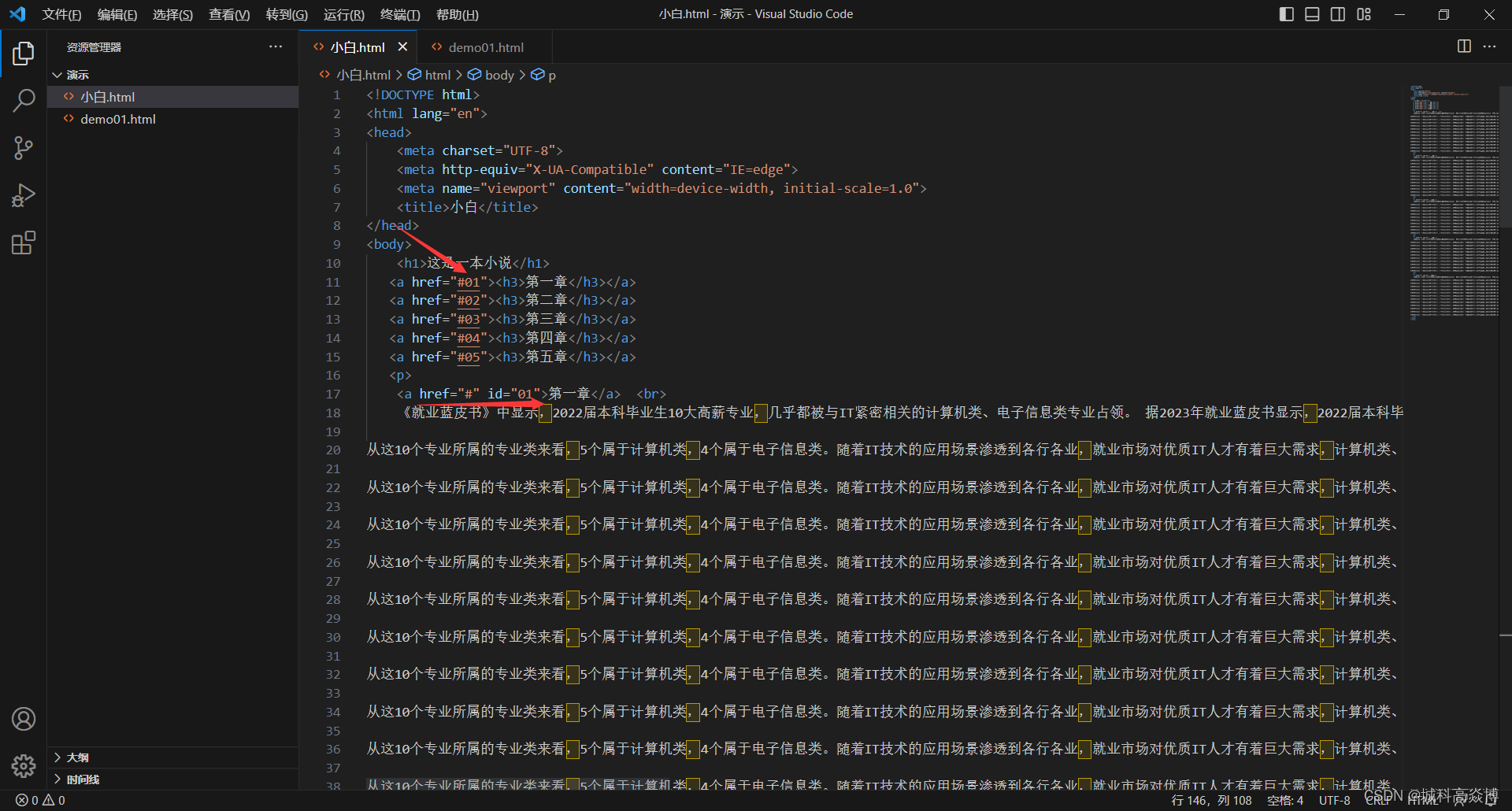Open the Run and Debug view

pos(24,195)
